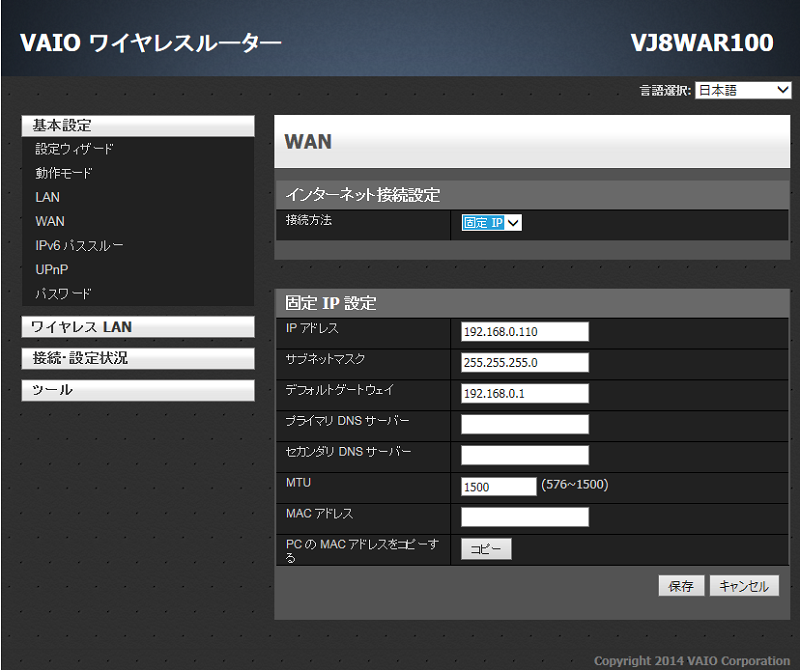Click the キャンセル button
This screenshot has width=800, height=670.
click(x=744, y=586)
